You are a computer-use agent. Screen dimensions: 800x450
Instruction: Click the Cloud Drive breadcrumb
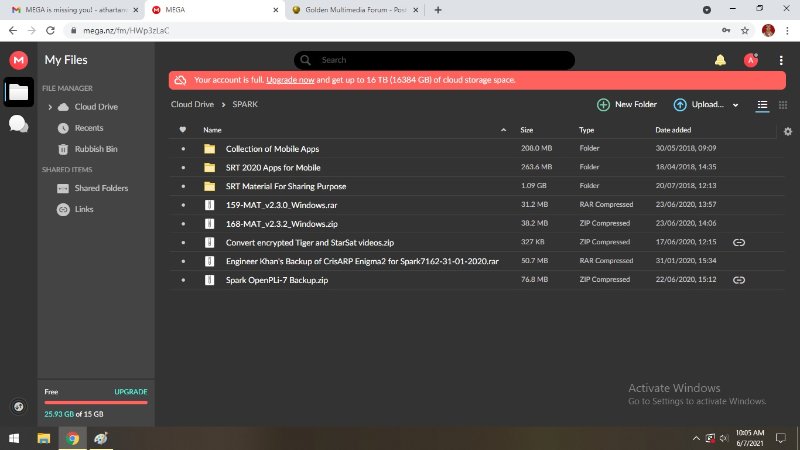[x=192, y=104]
